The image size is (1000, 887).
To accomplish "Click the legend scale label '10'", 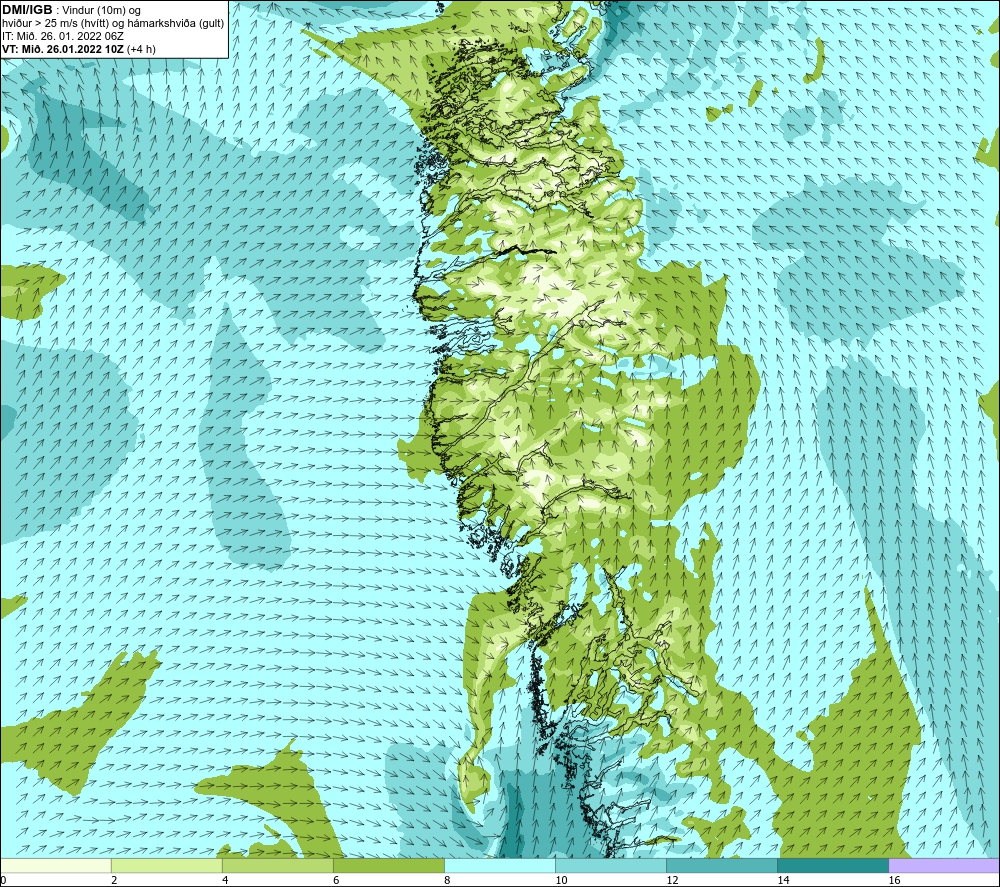I will [561, 880].
